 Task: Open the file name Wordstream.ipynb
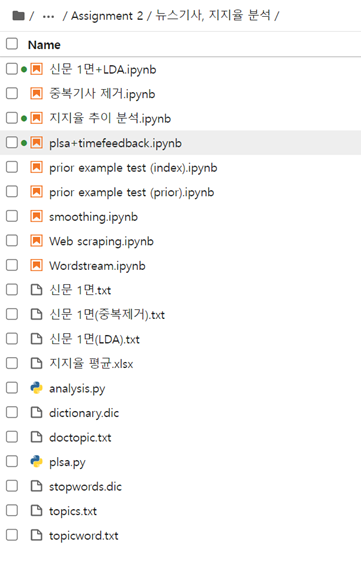tap(97, 266)
